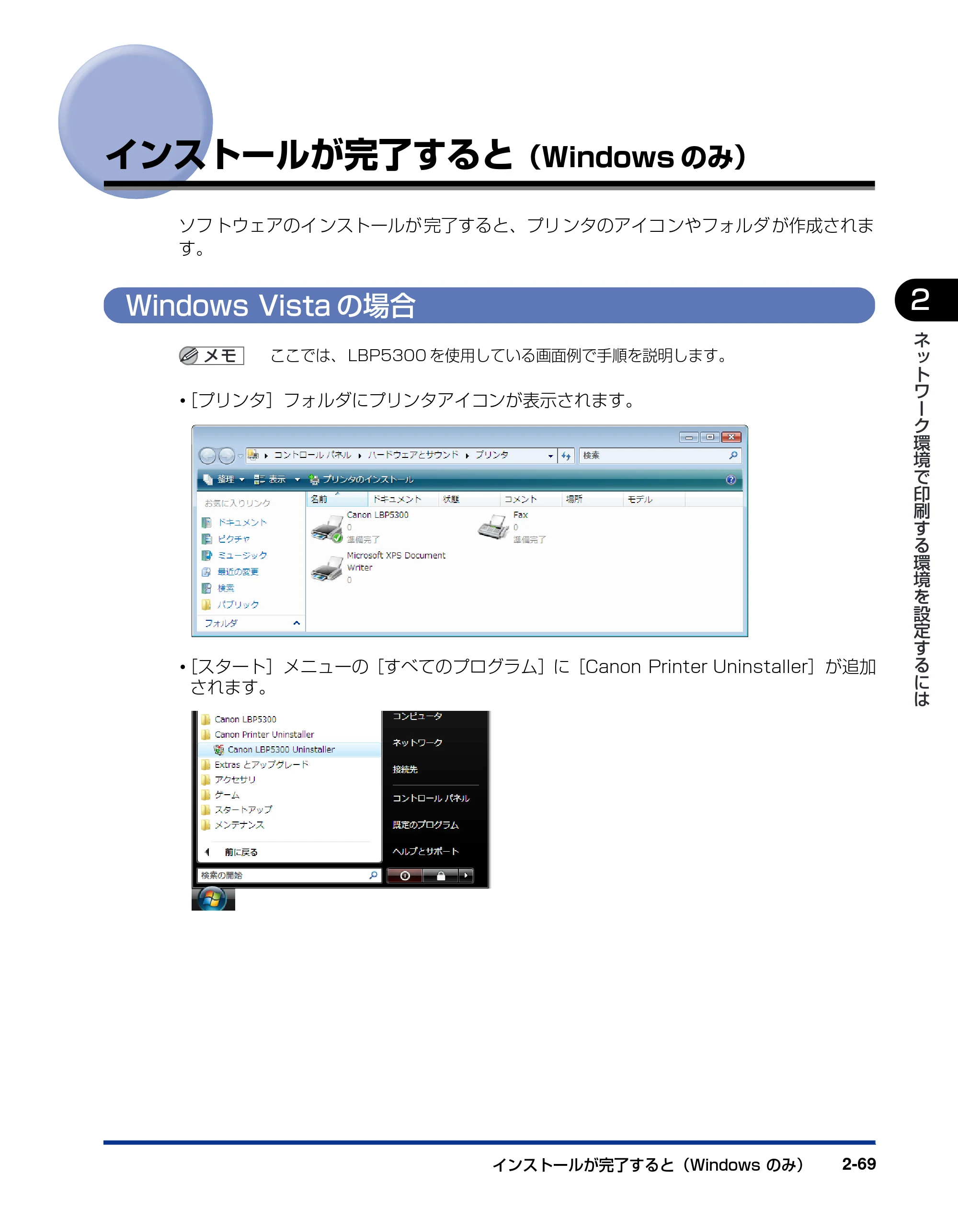Open ドキュメント in favorite links
Image resolution: width=958 pixels, height=1232 pixels.
(234, 523)
